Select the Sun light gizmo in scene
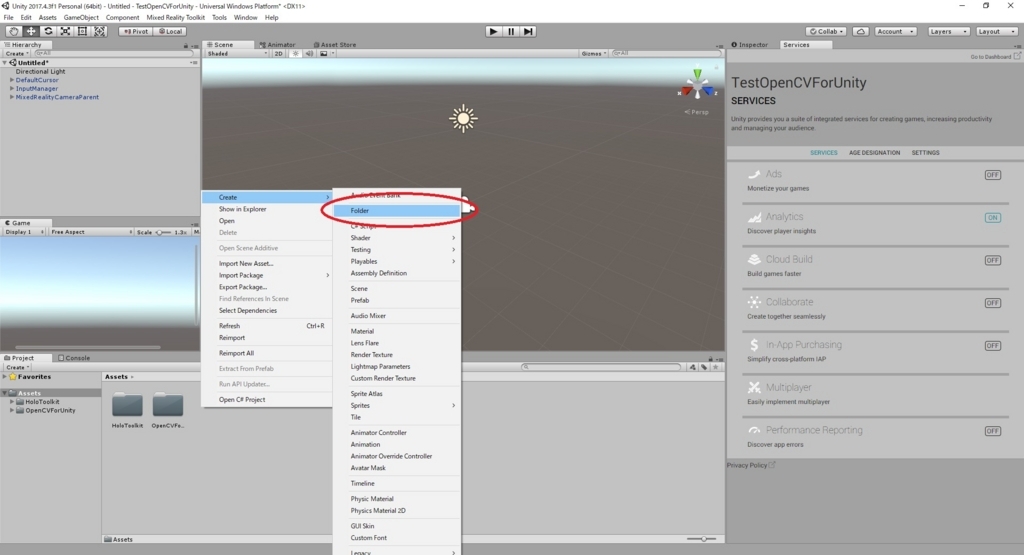 click(463, 118)
